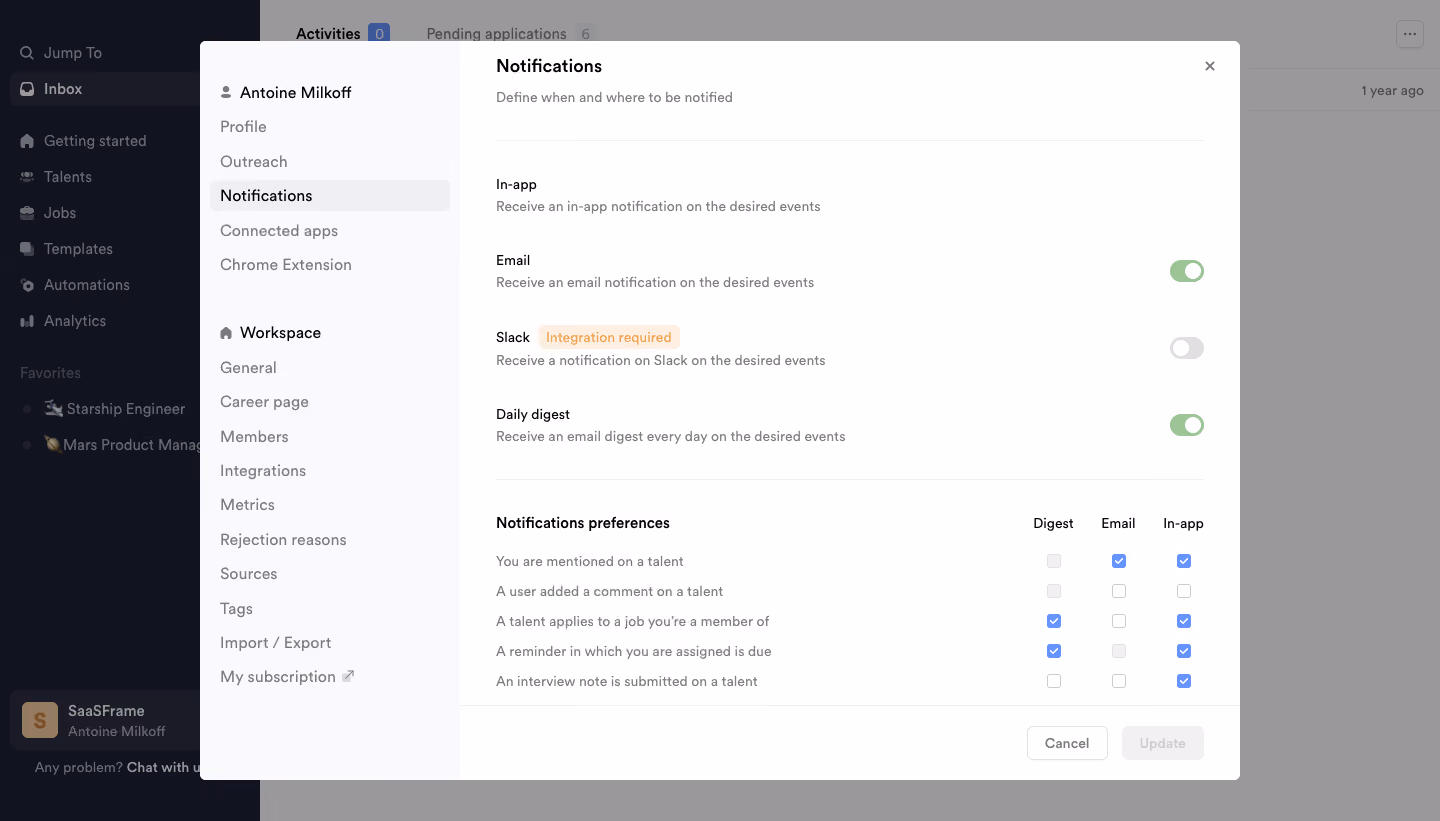Click the three-dots more options button

point(1409,34)
